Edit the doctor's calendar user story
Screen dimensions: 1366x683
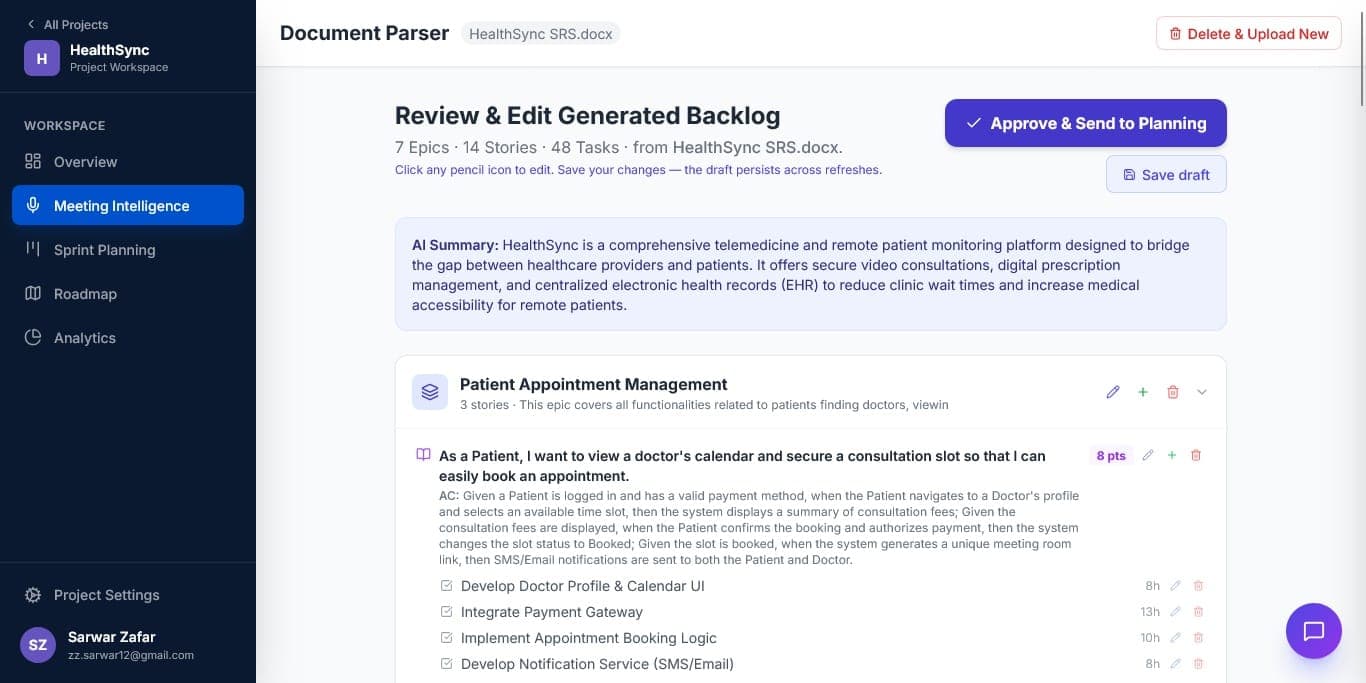[1148, 455]
